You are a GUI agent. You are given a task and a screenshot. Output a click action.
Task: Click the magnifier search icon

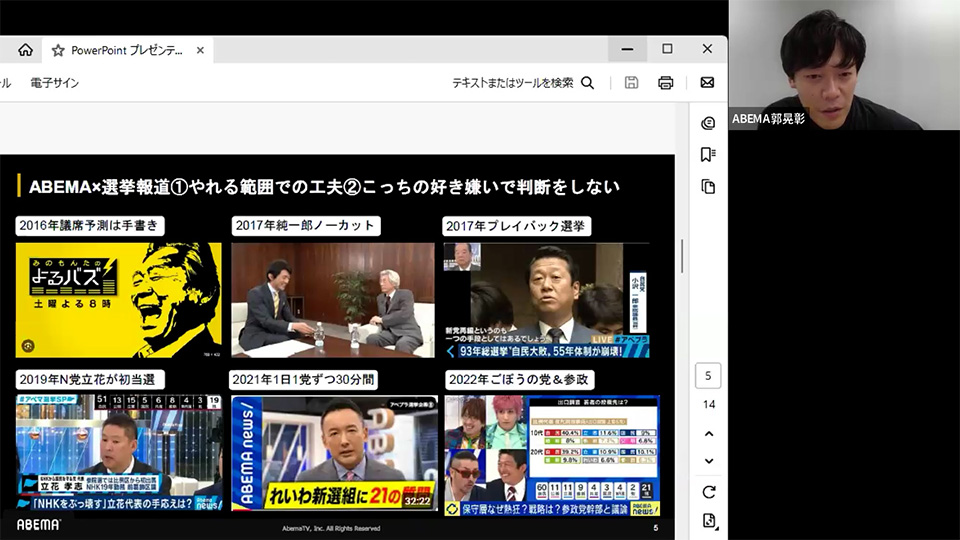pos(588,83)
